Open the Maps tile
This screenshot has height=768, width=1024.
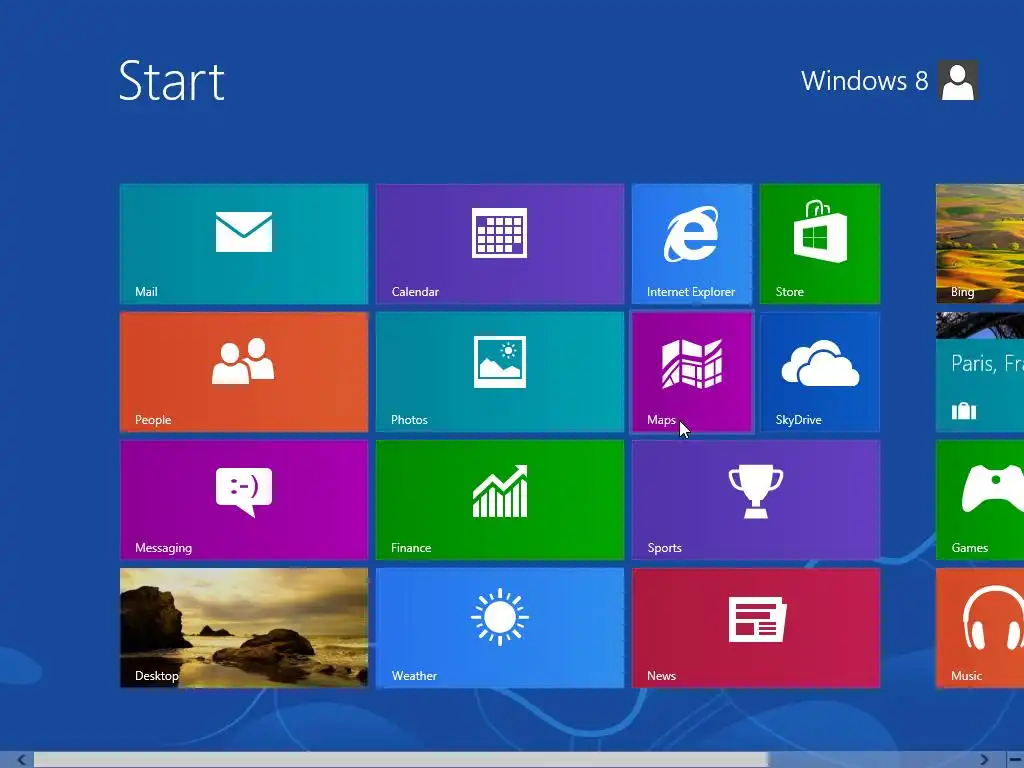692,372
